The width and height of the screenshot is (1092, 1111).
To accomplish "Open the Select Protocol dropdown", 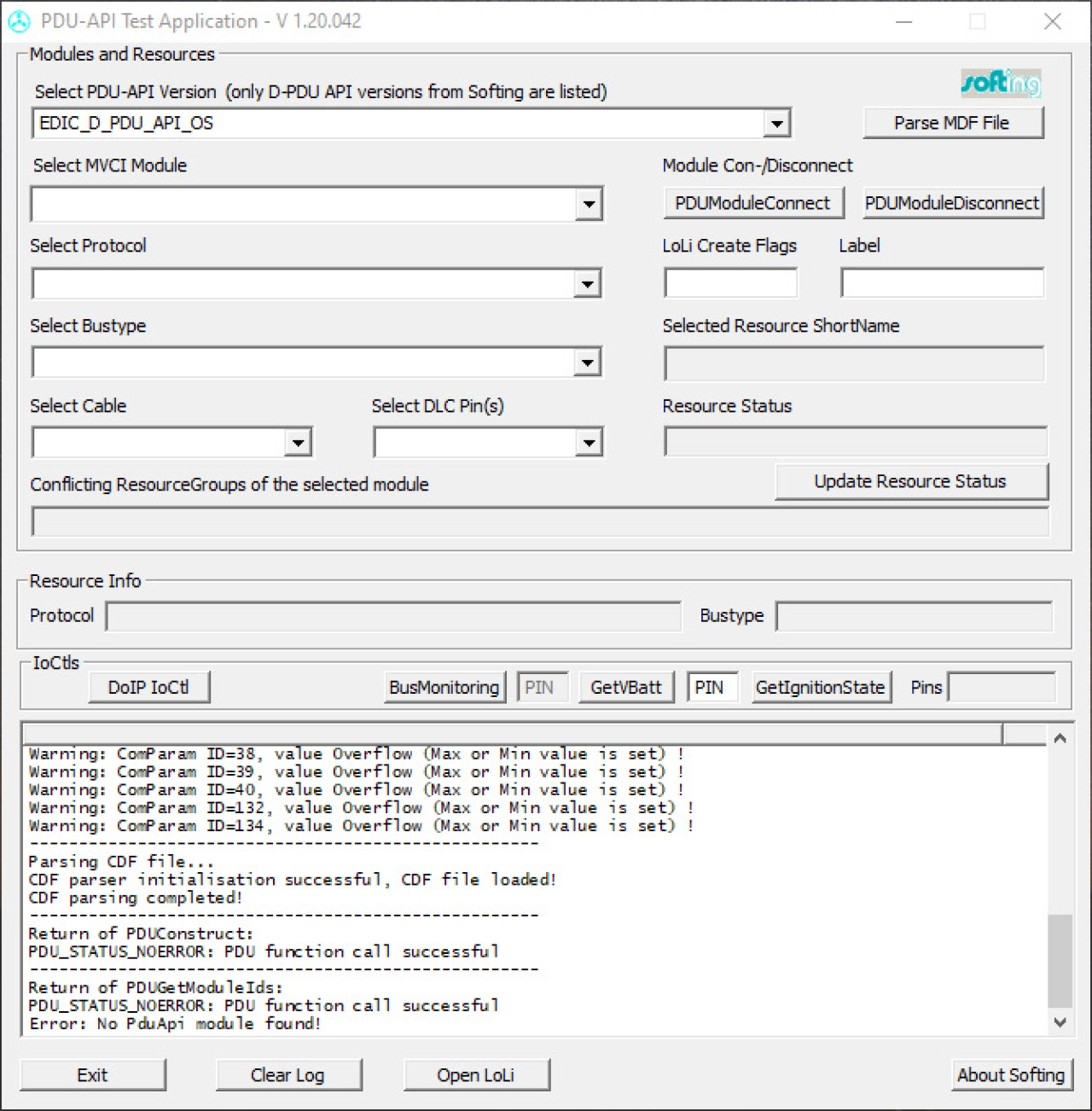I will 587,284.
